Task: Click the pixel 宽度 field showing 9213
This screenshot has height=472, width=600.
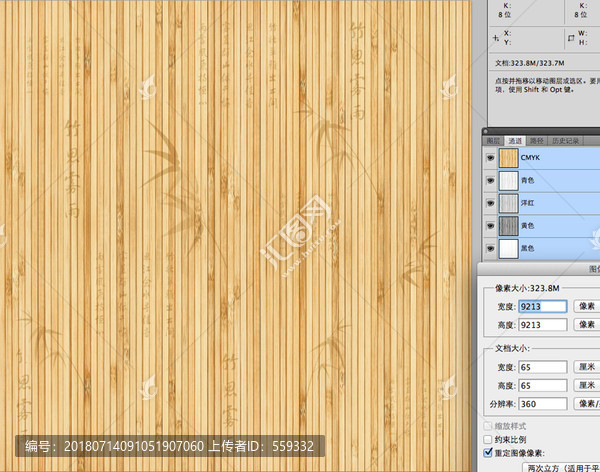Action: (543, 307)
